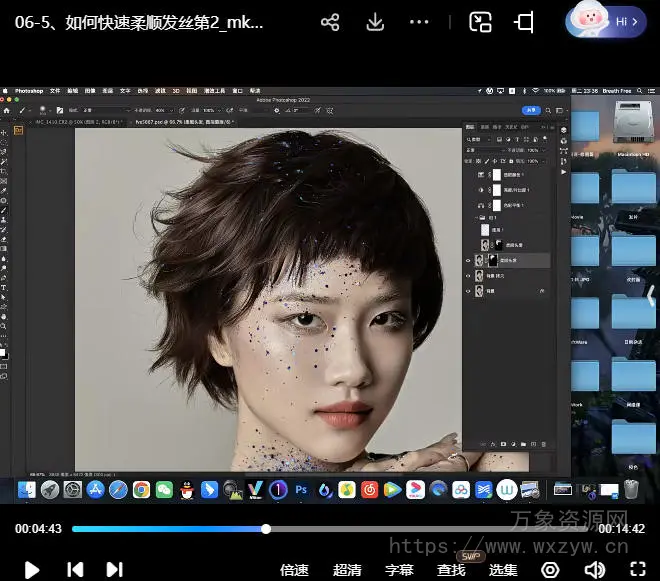The image size is (660, 581).
Task: Open the volume speaker control
Action: click(594, 569)
